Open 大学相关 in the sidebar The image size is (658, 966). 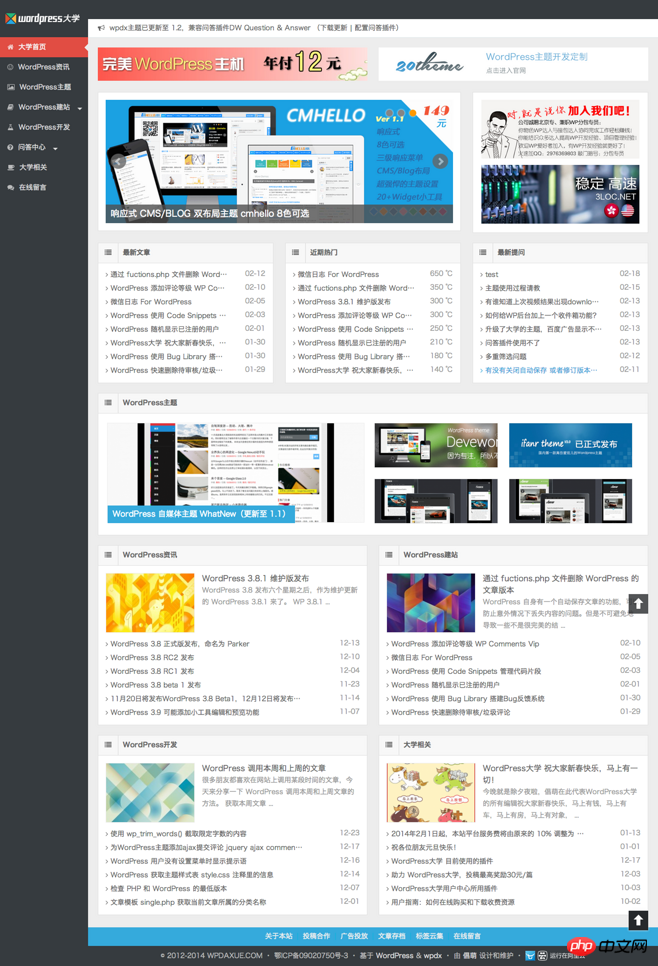click(33, 167)
